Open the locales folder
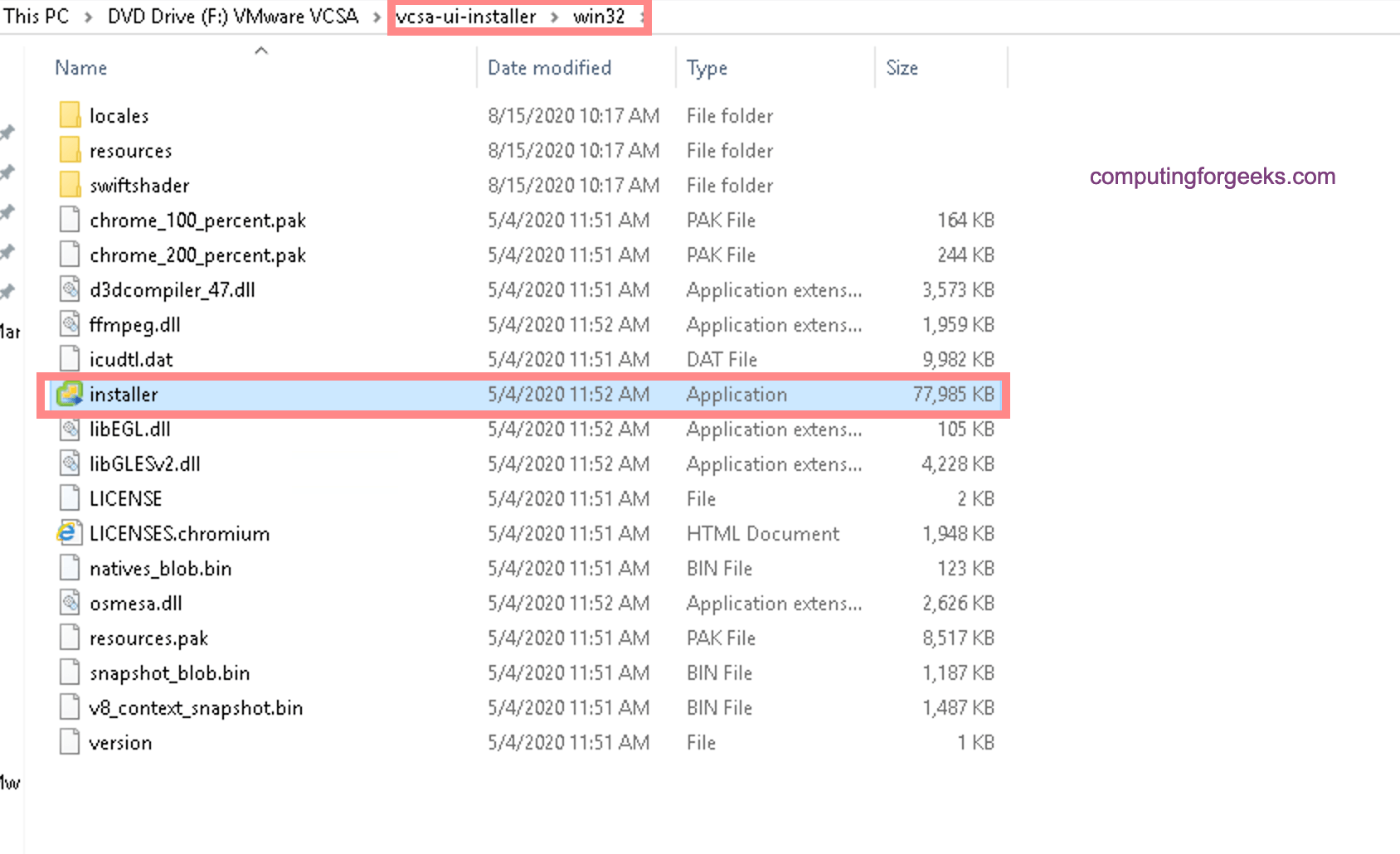Image resolution: width=1400 pixels, height=854 pixels. pos(119,115)
